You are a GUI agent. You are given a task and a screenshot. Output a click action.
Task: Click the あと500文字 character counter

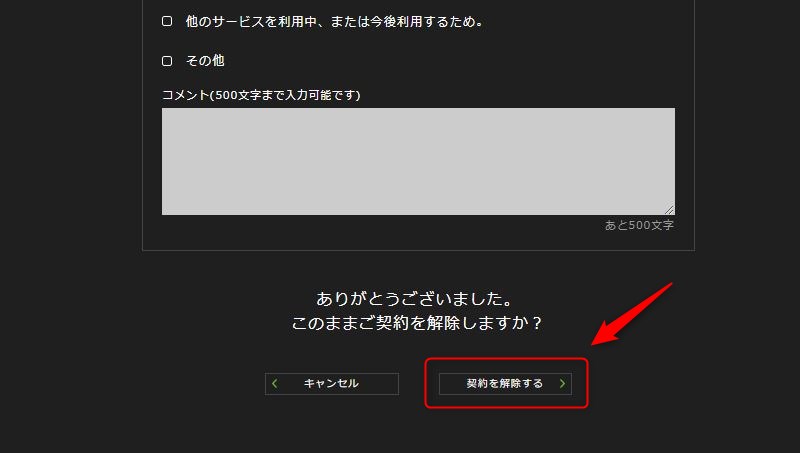pyautogui.click(x=639, y=225)
